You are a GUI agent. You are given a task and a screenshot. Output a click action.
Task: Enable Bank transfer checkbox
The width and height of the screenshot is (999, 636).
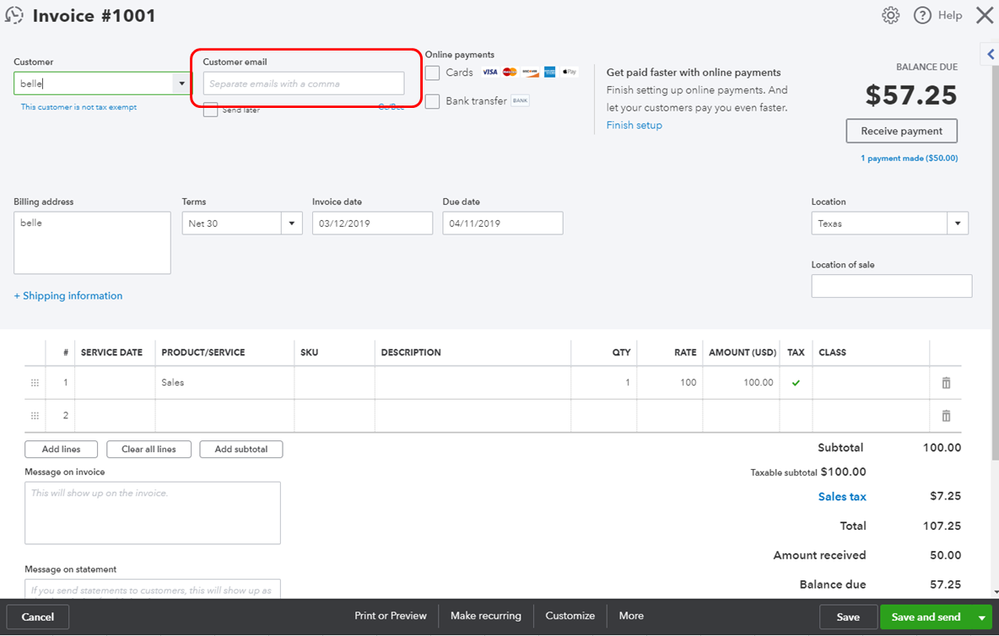(x=433, y=101)
